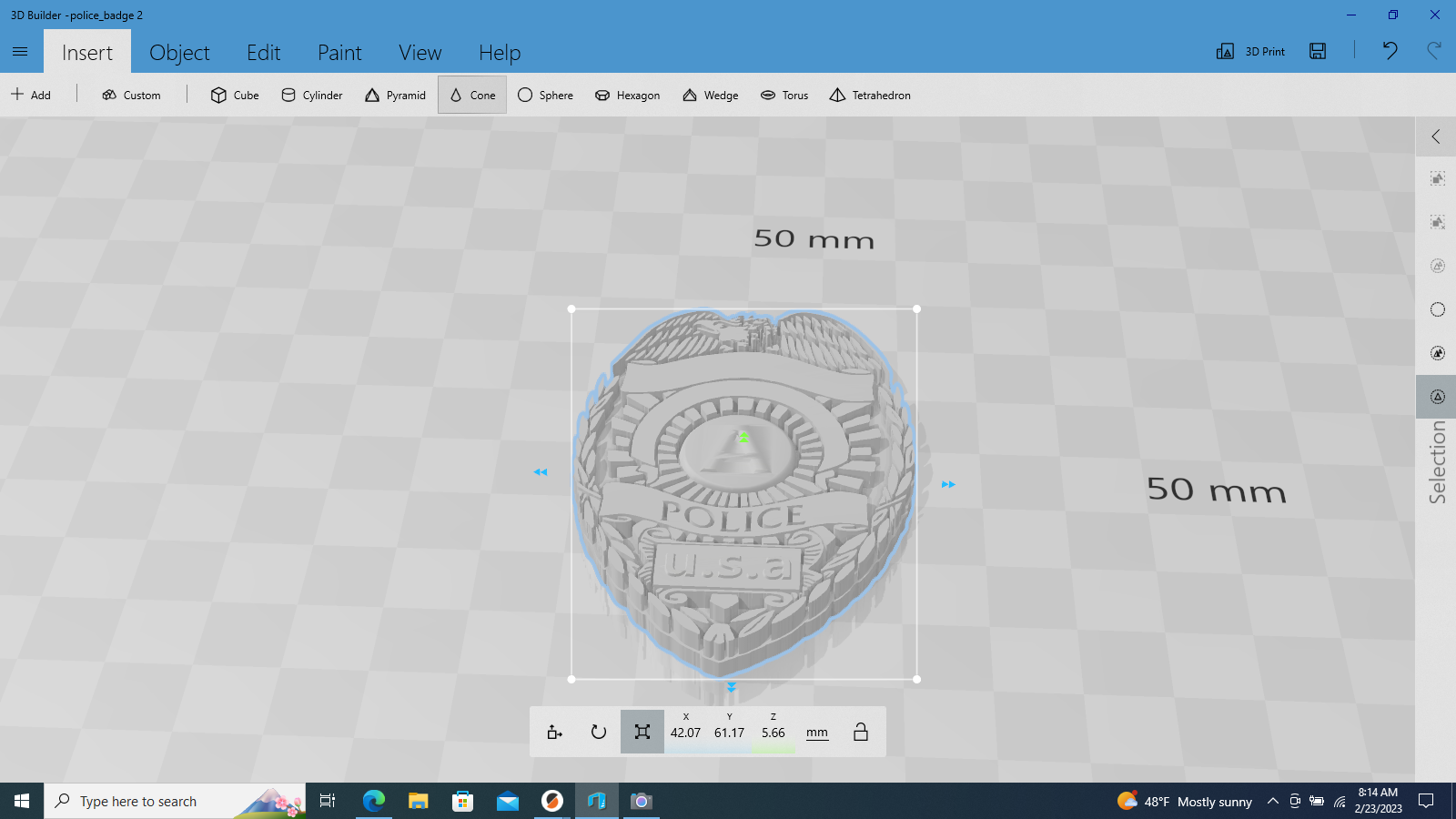Screen dimensions: 1456x819
Task: Select the Rotate tool in the transform bar
Action: click(598, 731)
